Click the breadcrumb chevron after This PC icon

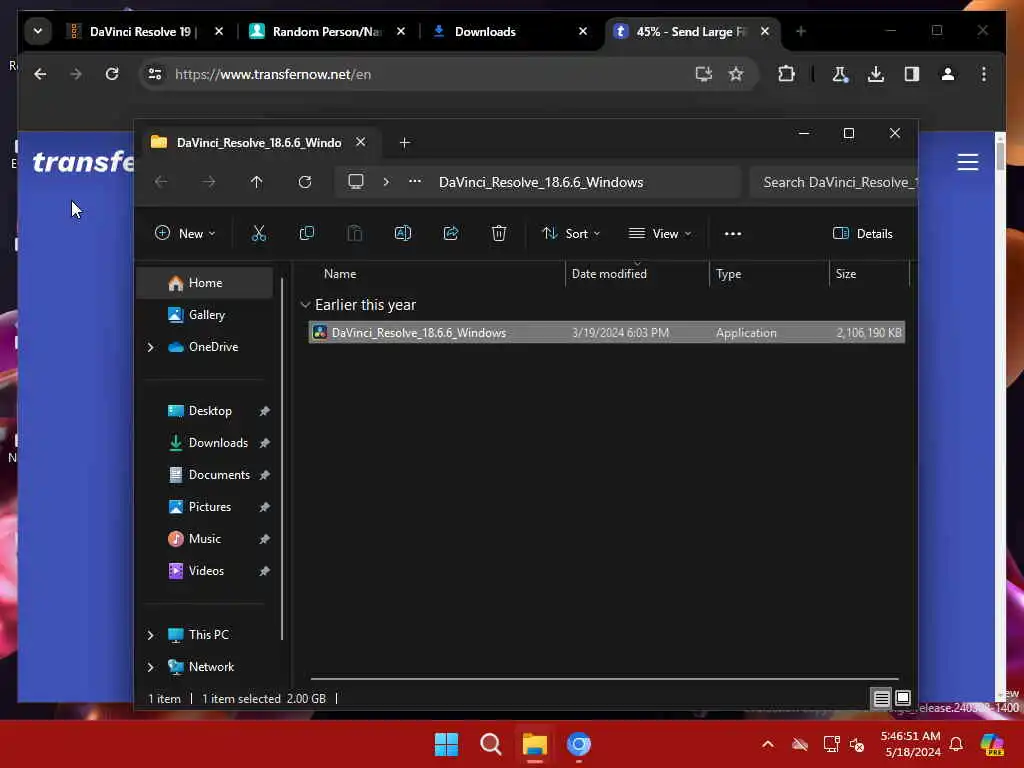tap(387, 182)
